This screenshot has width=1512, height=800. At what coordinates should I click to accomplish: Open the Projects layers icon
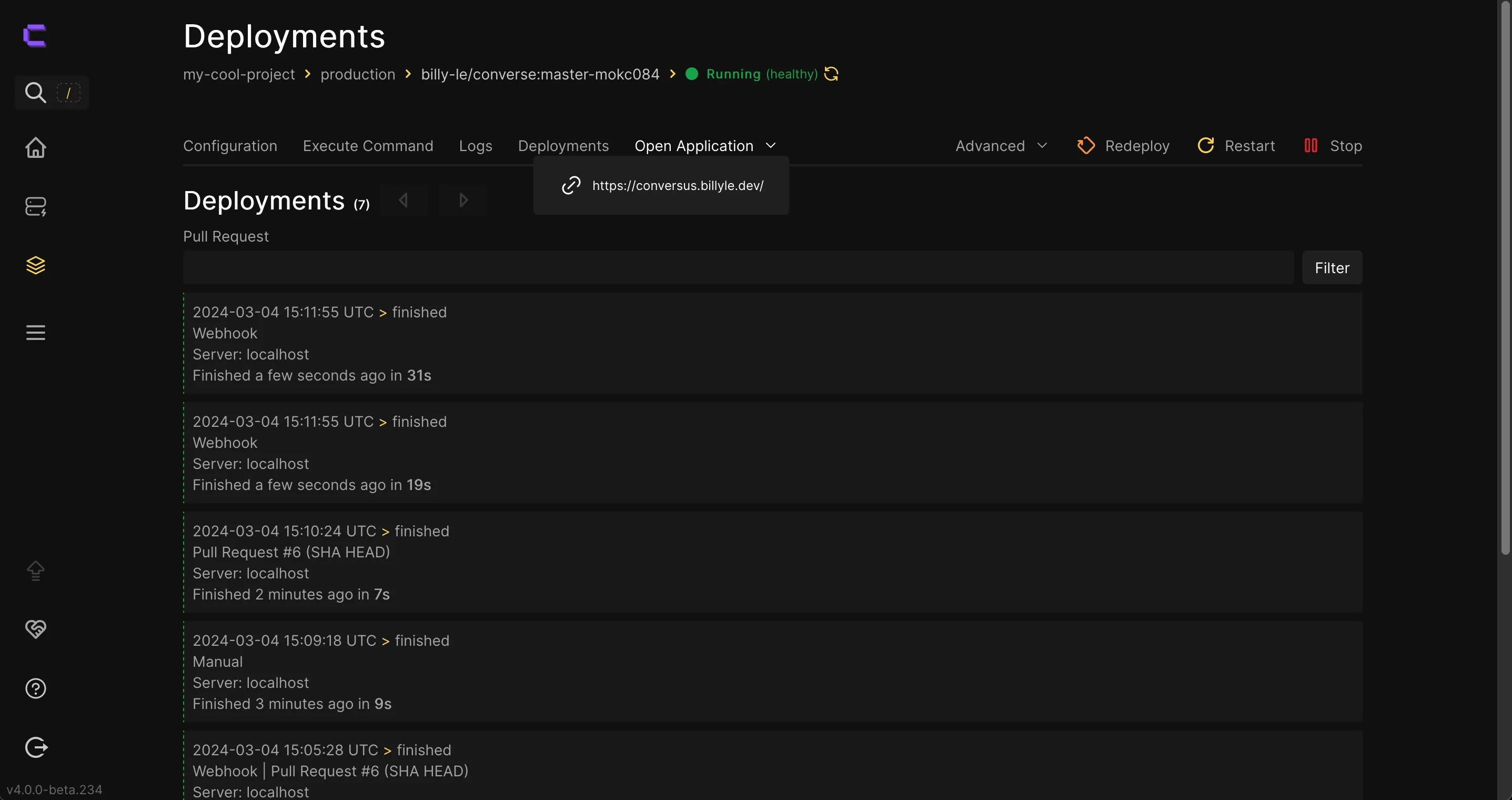pos(35,265)
